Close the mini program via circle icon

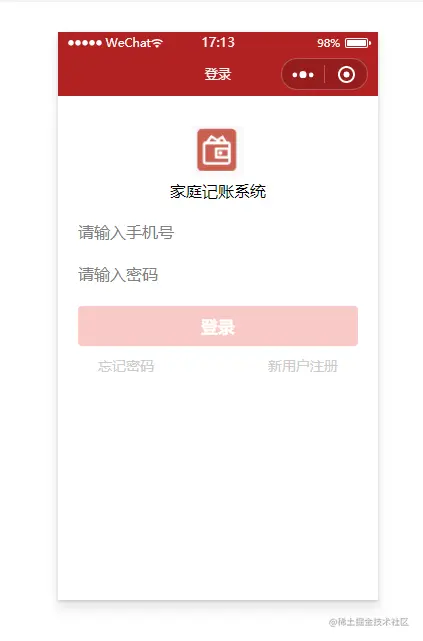pyautogui.click(x=346, y=75)
